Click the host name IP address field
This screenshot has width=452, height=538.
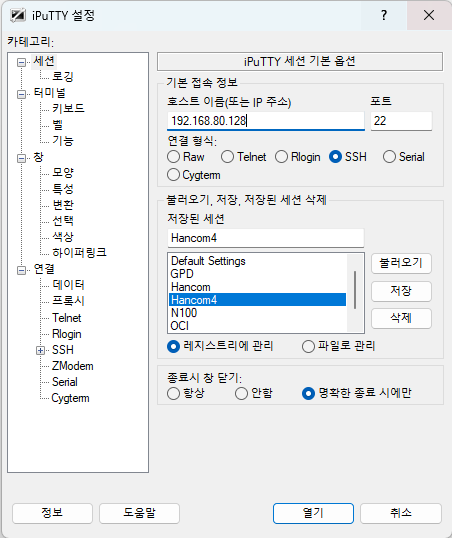point(266,121)
